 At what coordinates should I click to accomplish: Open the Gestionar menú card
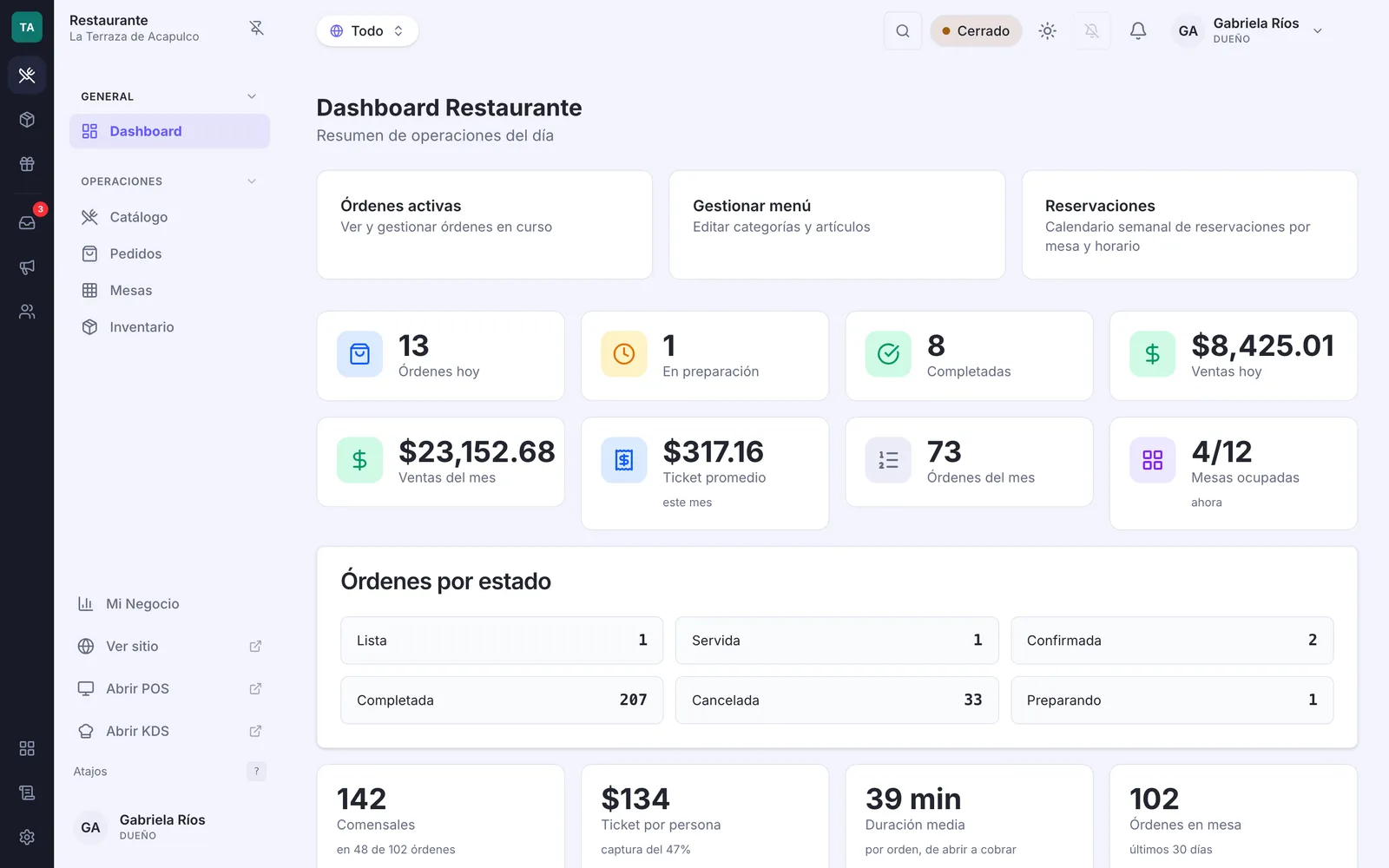(x=837, y=225)
